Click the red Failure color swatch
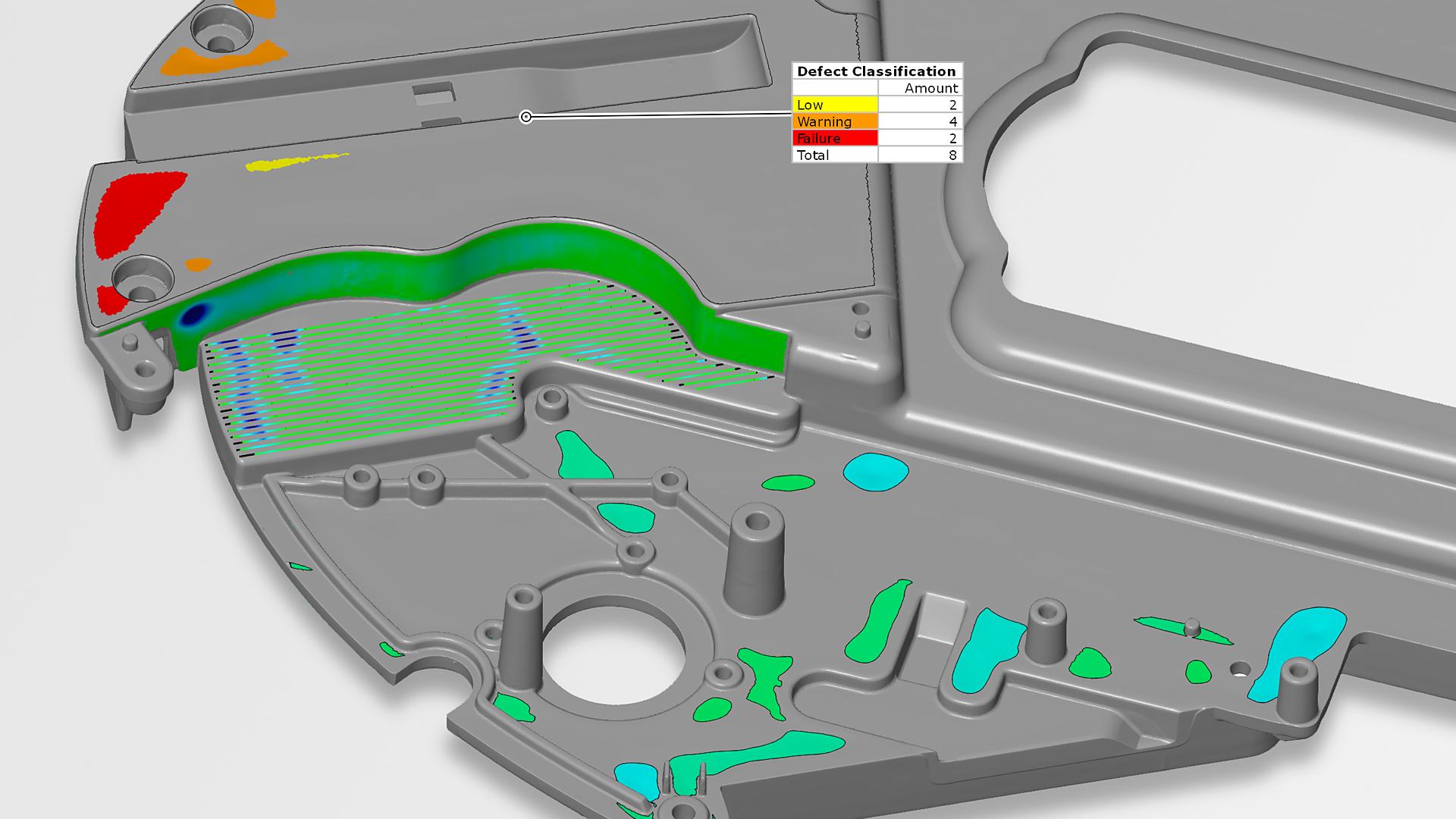Viewport: 1456px width, 819px height. coord(835,138)
